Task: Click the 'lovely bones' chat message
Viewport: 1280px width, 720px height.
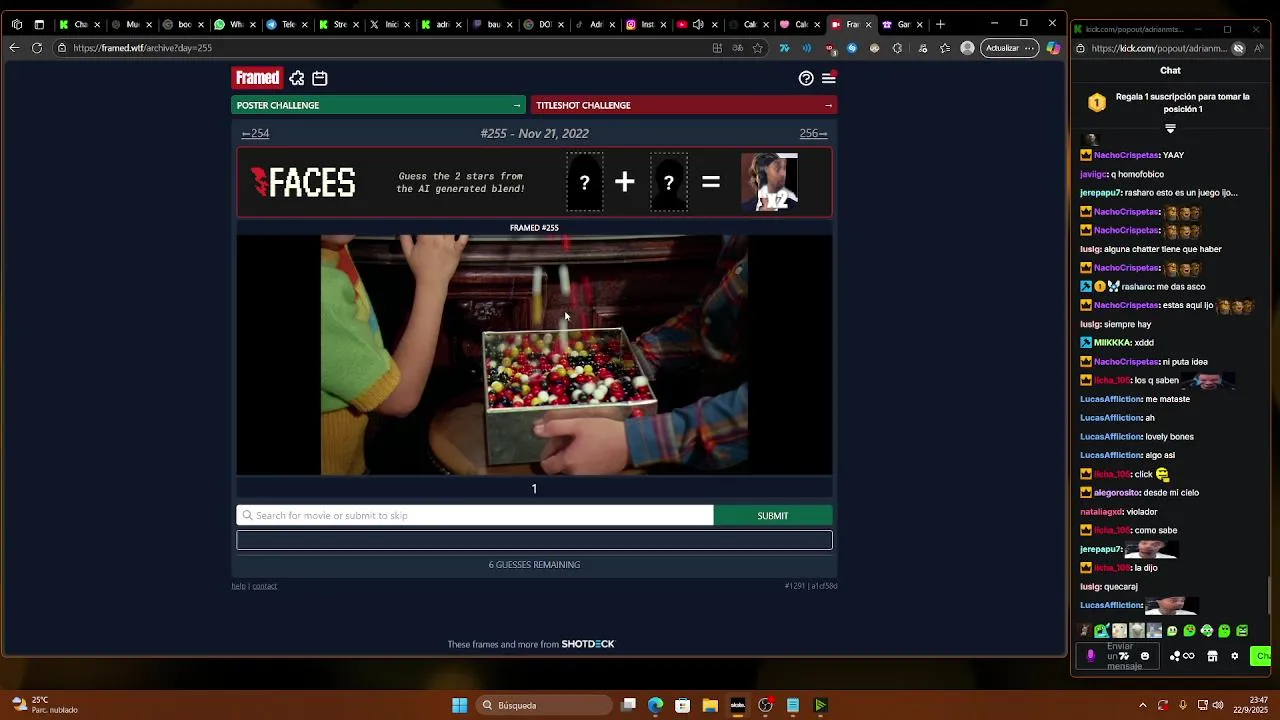Action: pos(1170,437)
